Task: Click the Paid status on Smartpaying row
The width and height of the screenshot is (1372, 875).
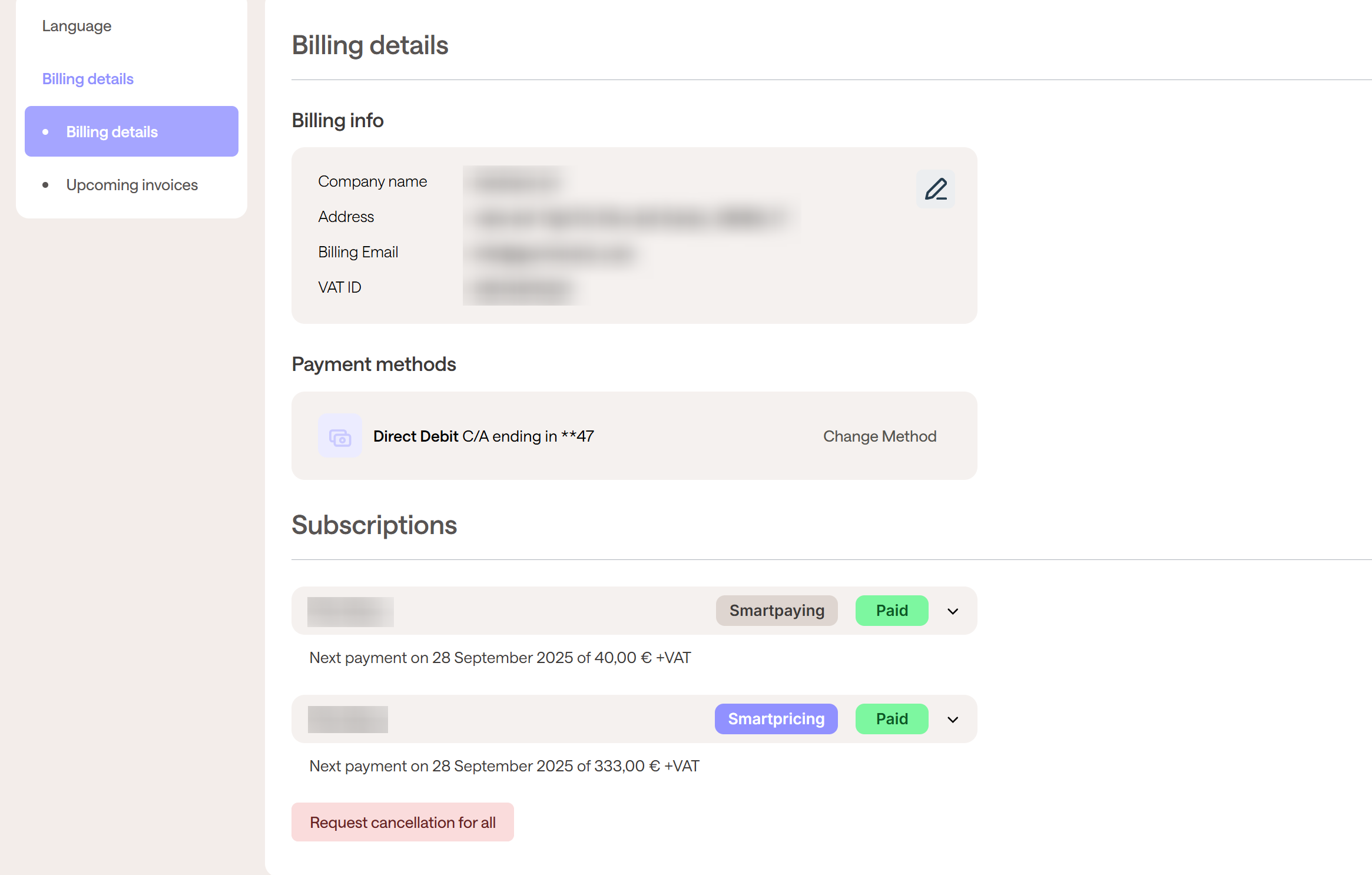Action: [x=892, y=611]
